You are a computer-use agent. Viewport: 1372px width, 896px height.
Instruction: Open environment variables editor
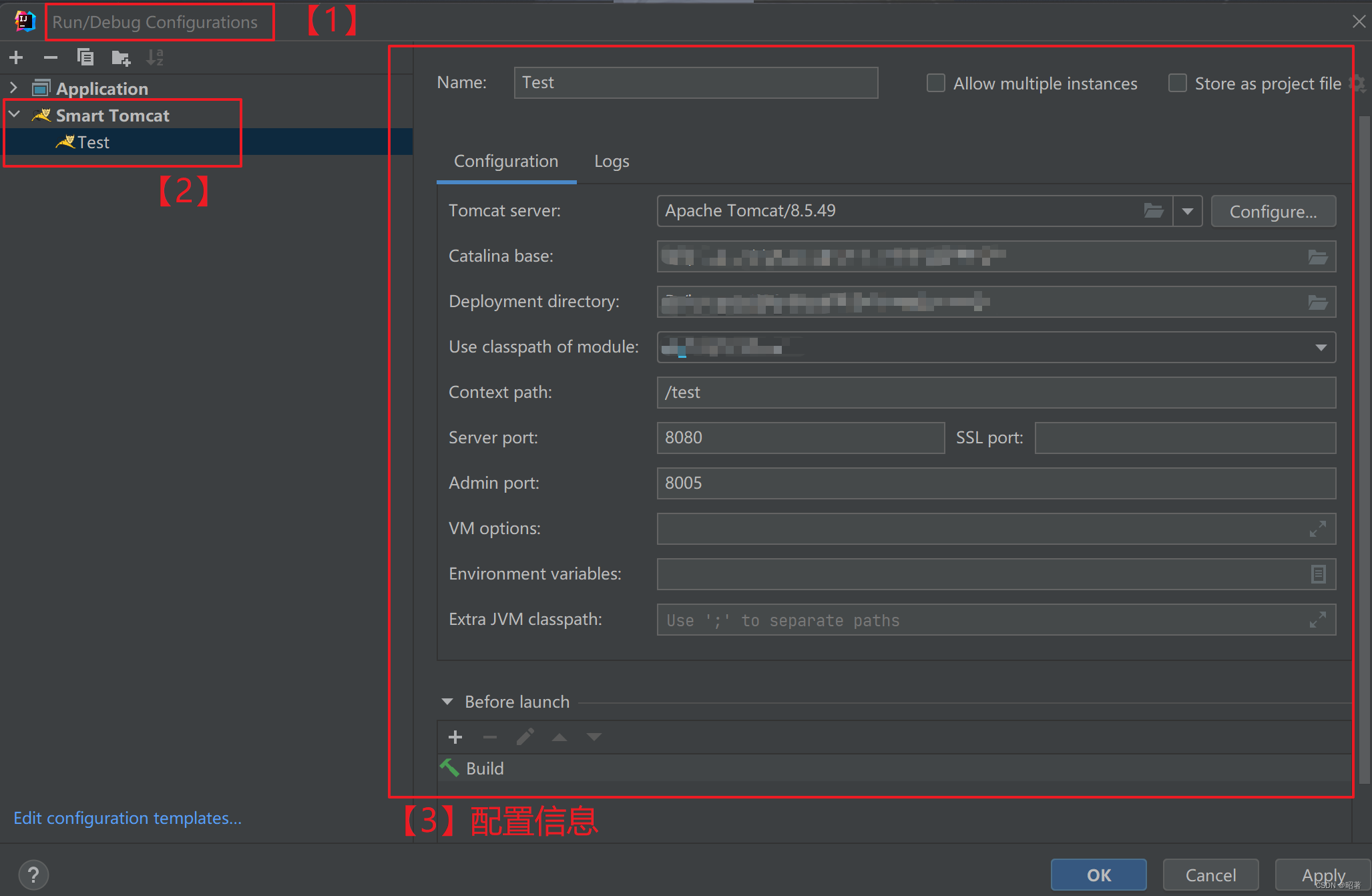(1318, 574)
